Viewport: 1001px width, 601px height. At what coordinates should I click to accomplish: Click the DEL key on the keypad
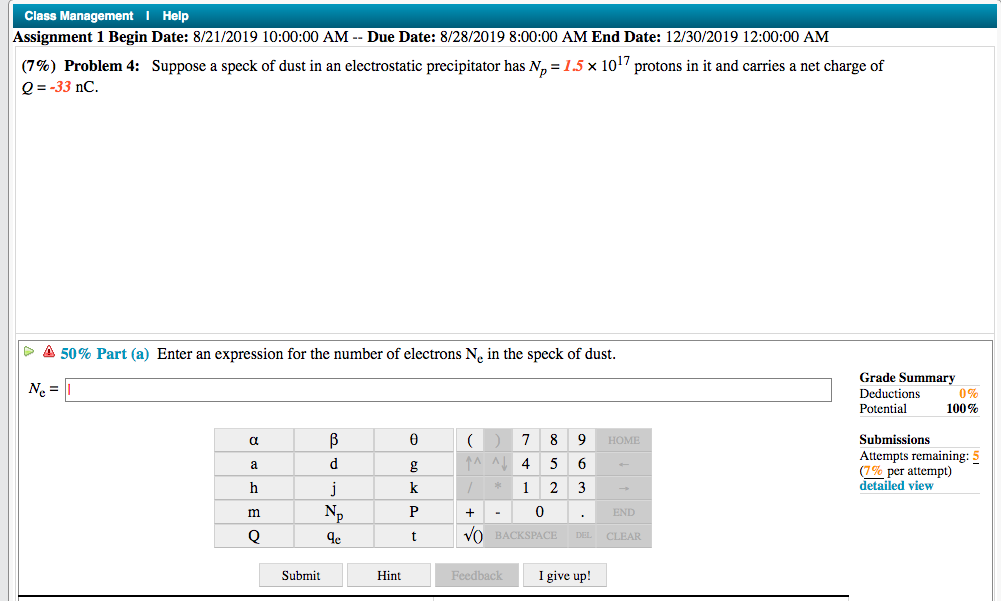click(582, 536)
